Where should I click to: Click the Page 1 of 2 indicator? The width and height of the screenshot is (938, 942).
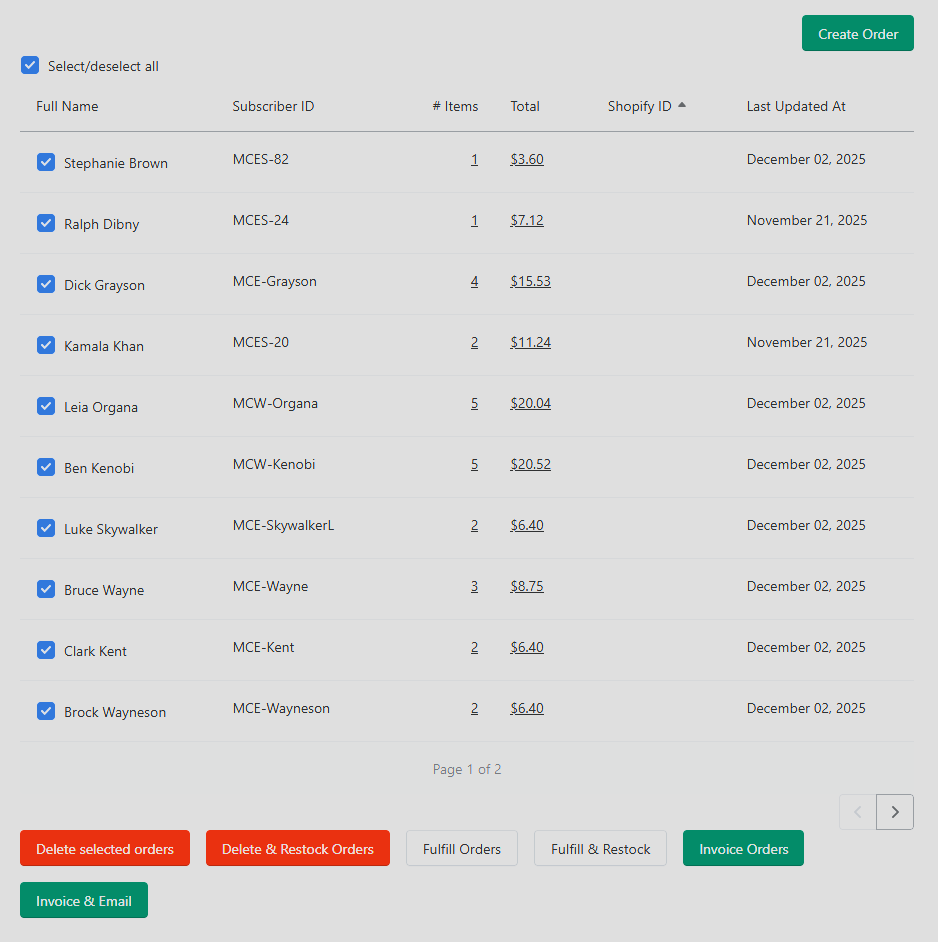(x=467, y=769)
